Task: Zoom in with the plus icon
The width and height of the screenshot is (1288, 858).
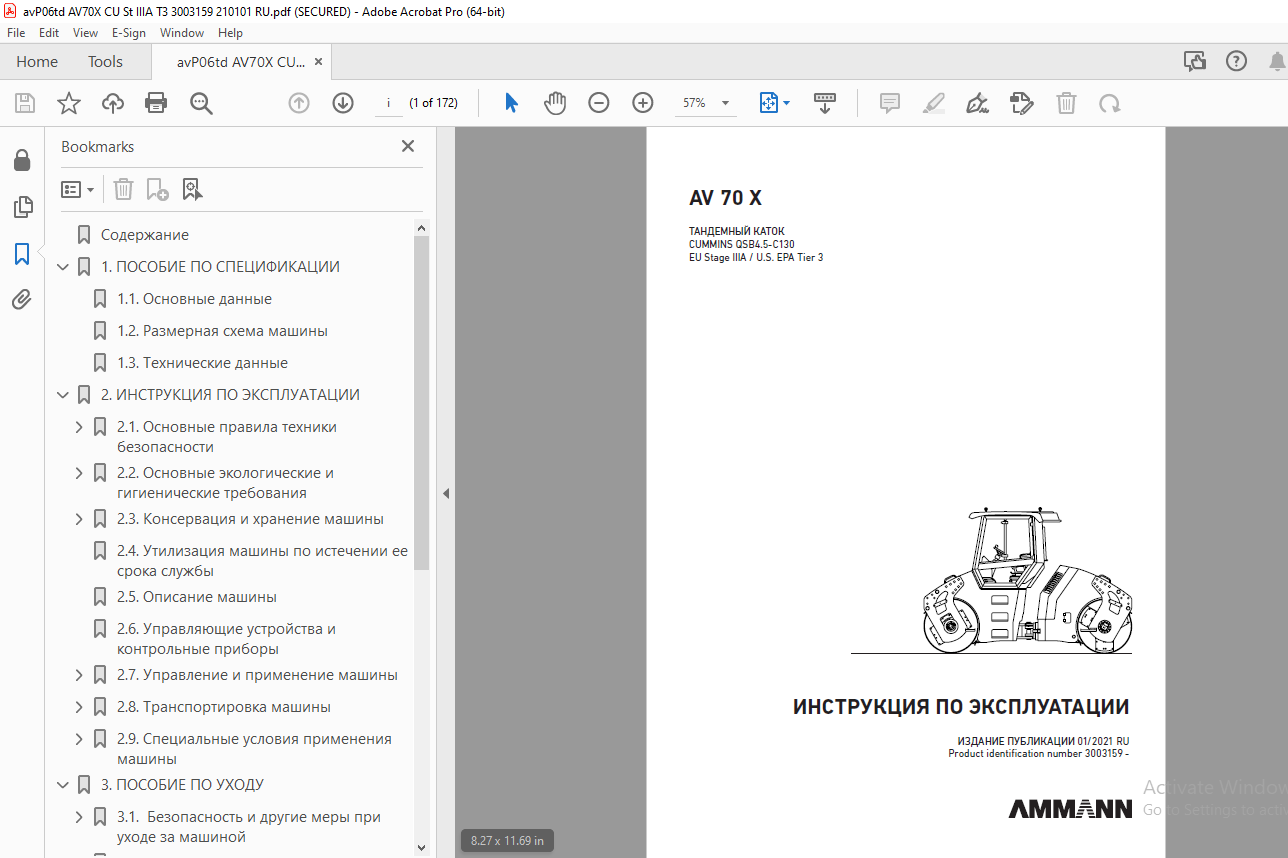Action: (x=643, y=103)
